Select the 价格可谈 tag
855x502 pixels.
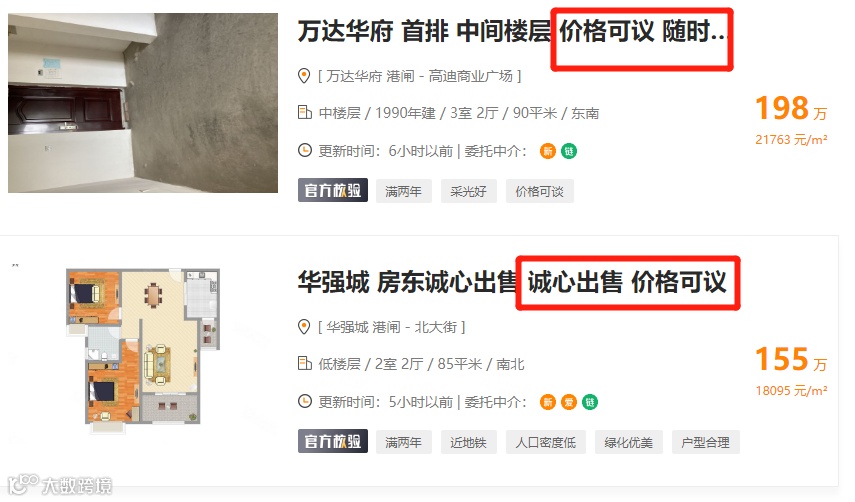pyautogui.click(x=539, y=191)
